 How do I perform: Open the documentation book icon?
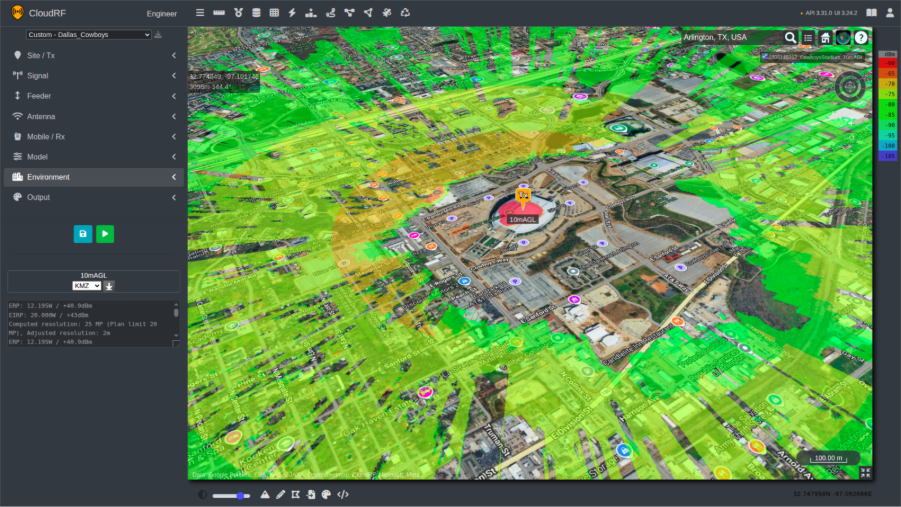click(x=871, y=13)
